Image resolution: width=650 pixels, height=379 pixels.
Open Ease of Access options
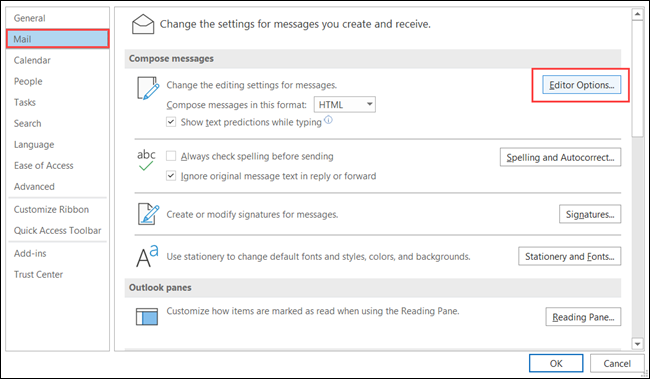(x=58, y=165)
